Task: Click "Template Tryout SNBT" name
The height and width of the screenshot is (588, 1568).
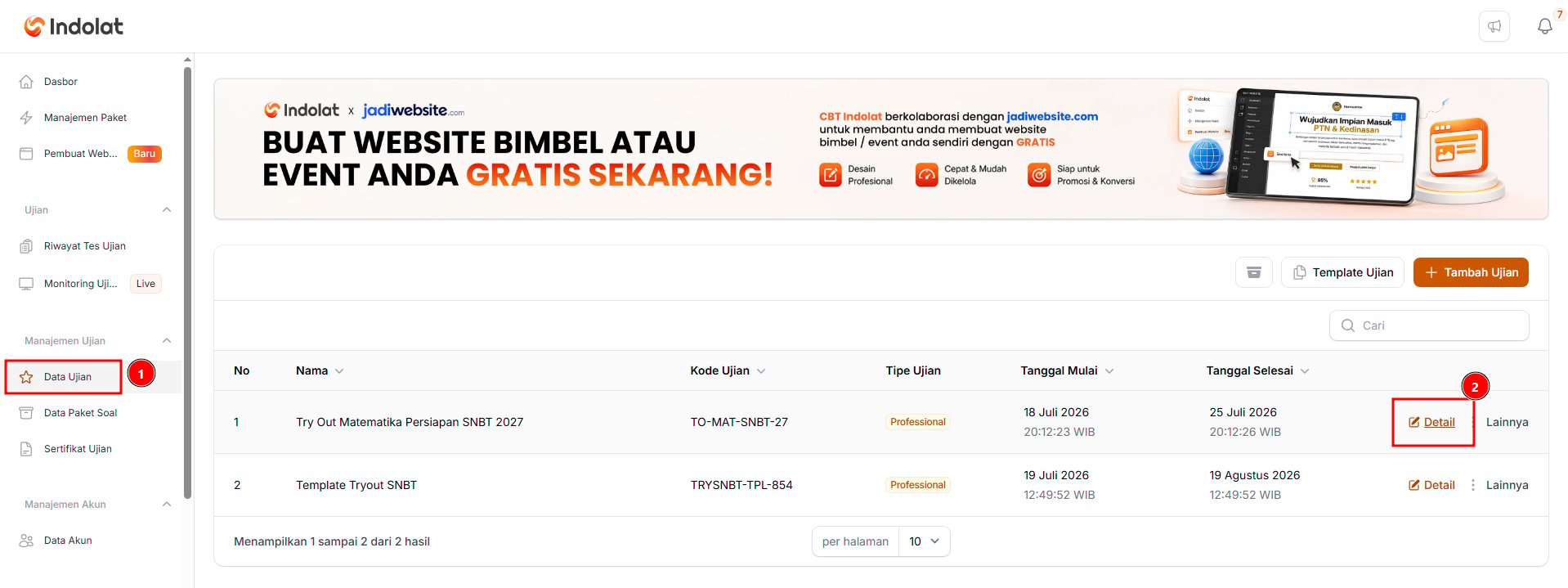Action: point(356,485)
